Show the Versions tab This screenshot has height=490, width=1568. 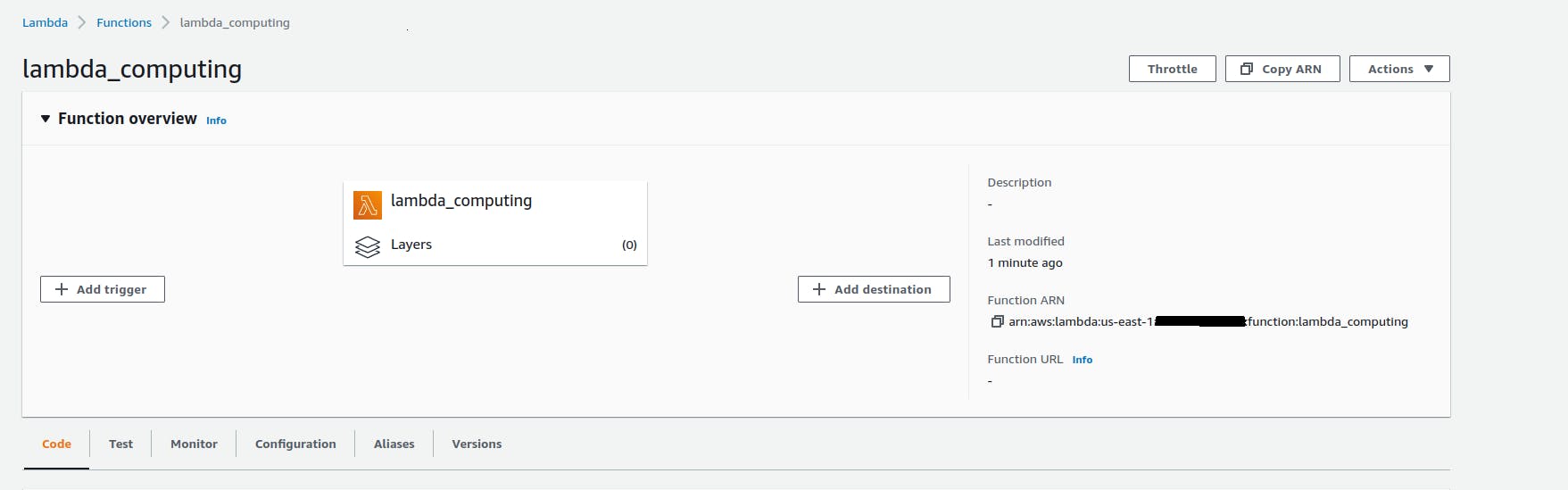coord(477,444)
